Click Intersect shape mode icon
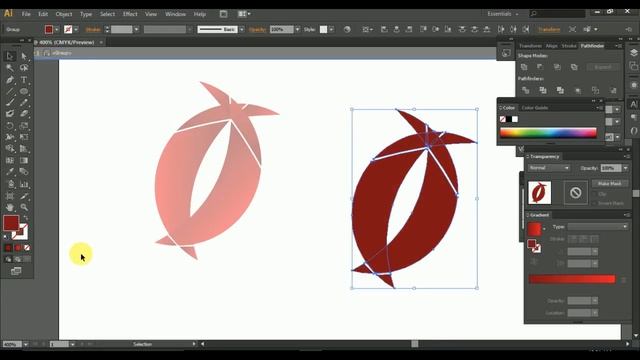Viewport: 640px width, 360px height. click(x=557, y=67)
